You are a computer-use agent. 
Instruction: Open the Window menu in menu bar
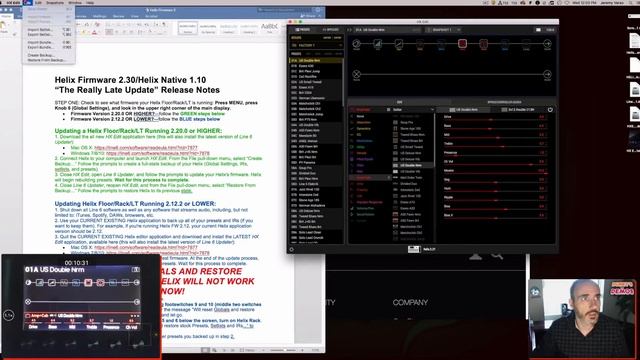pyautogui.click(x=75, y=2)
